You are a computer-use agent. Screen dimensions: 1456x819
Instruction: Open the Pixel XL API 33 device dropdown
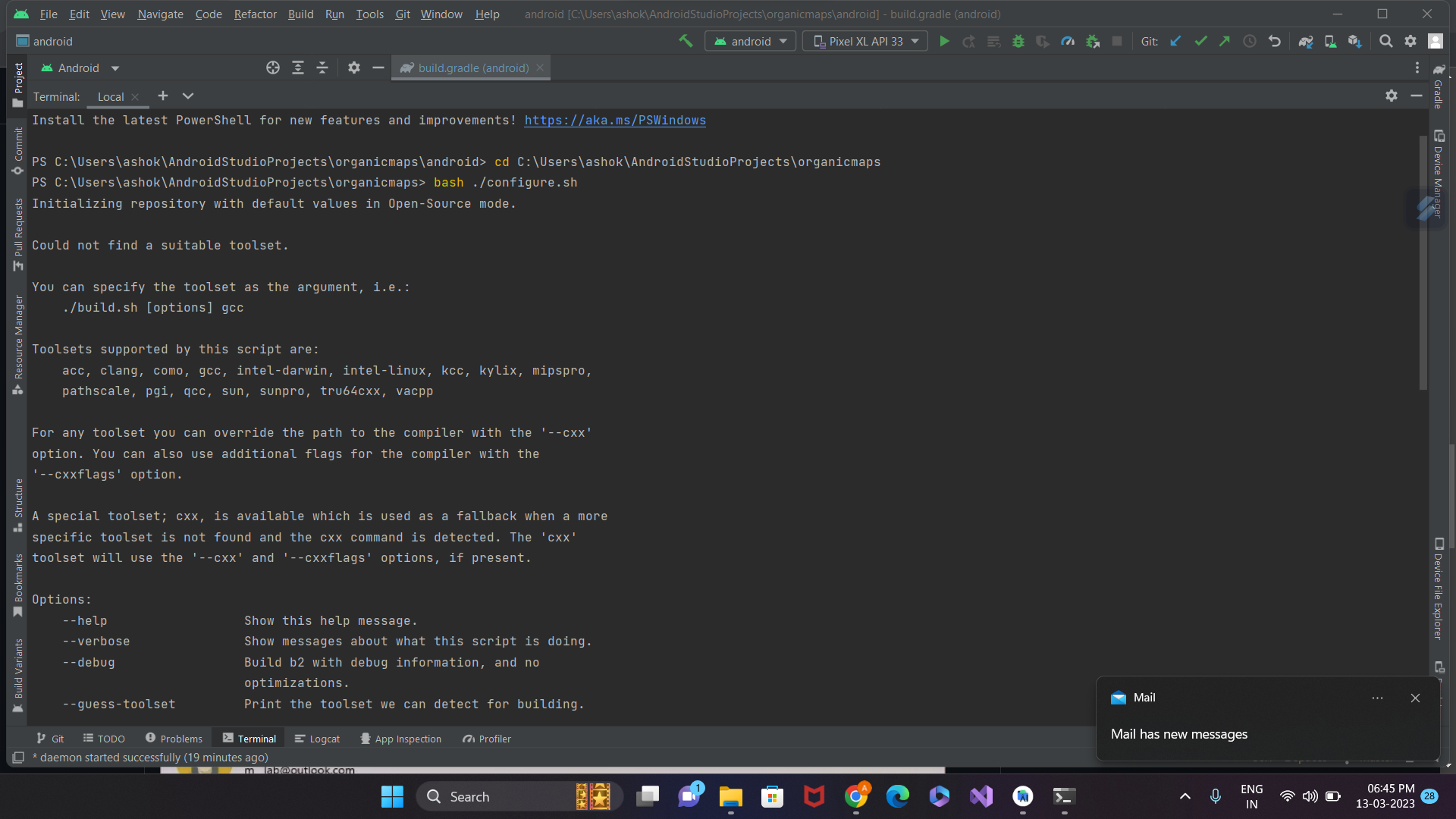pos(865,41)
